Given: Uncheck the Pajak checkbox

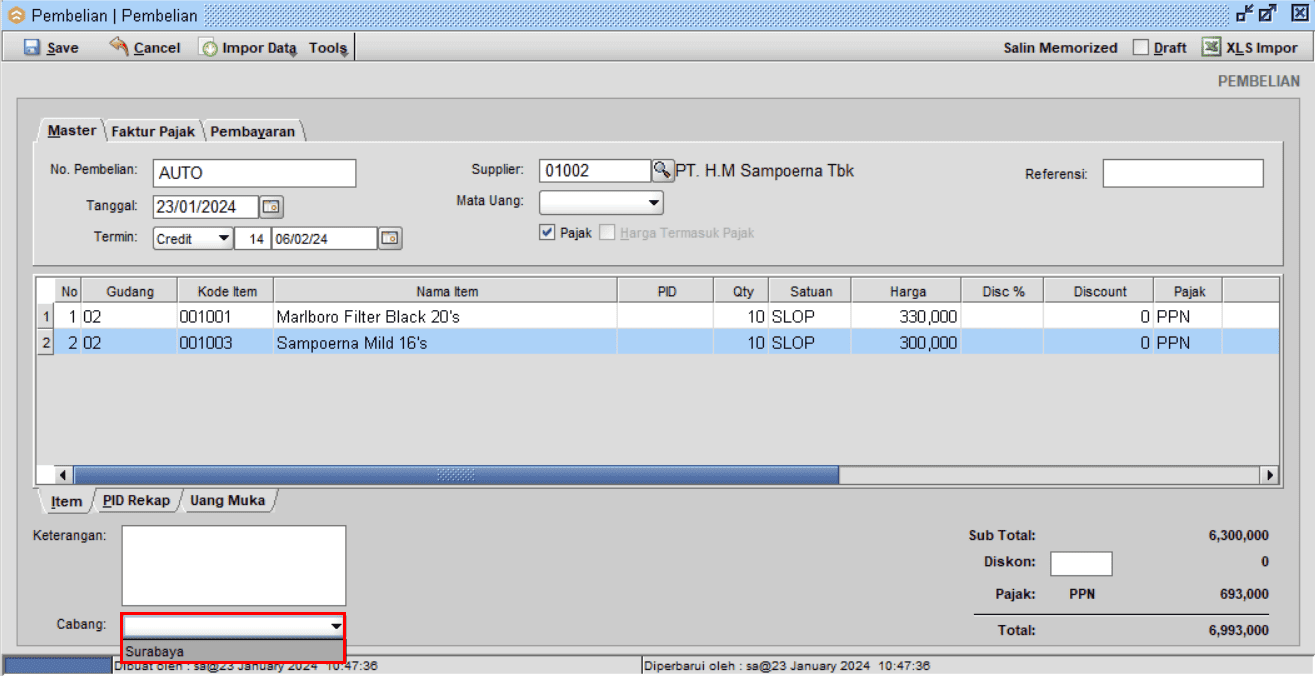Looking at the screenshot, I should (547, 233).
